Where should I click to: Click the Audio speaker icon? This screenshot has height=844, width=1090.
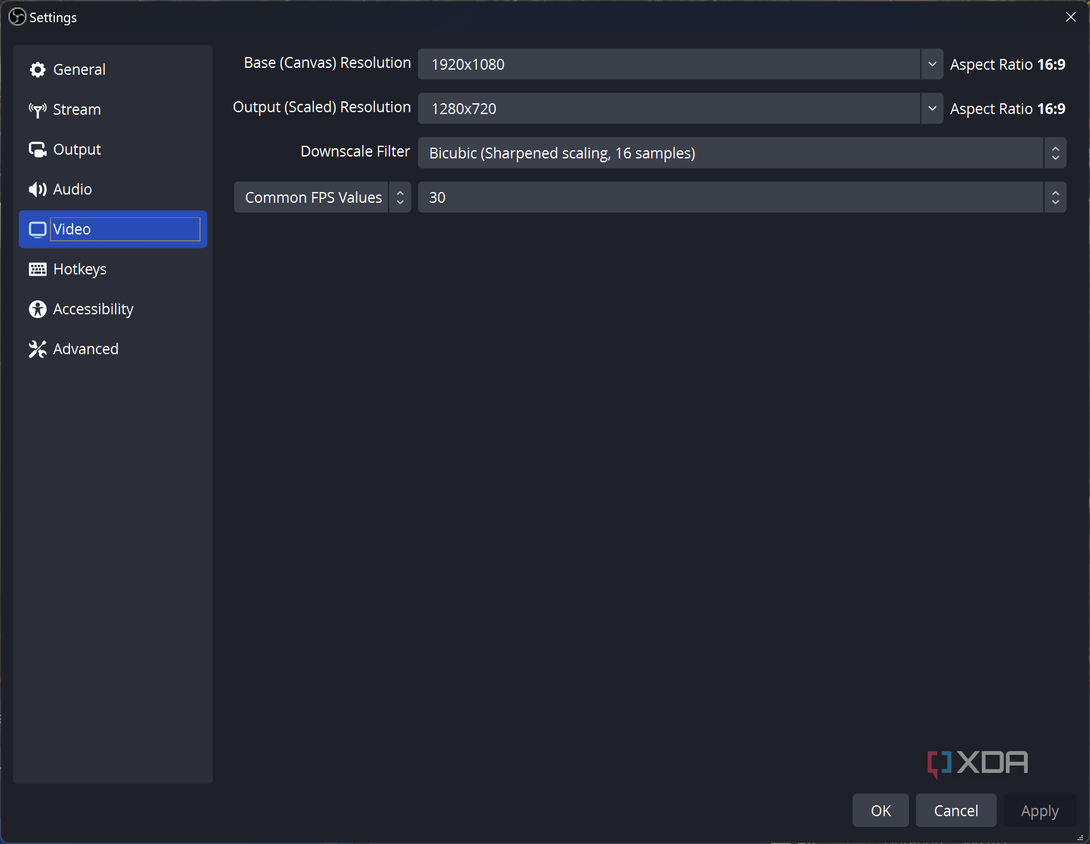(38, 189)
